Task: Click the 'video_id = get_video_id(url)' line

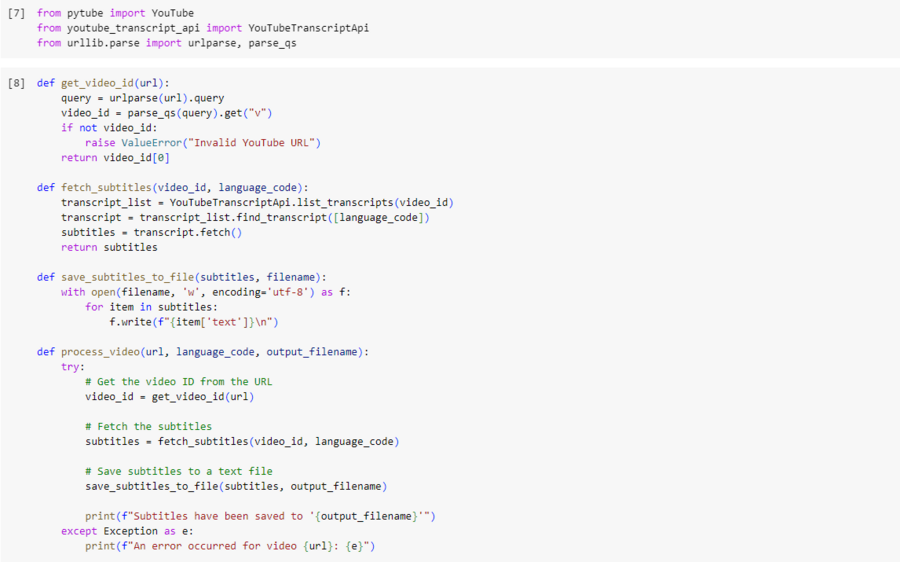Action: point(169,397)
